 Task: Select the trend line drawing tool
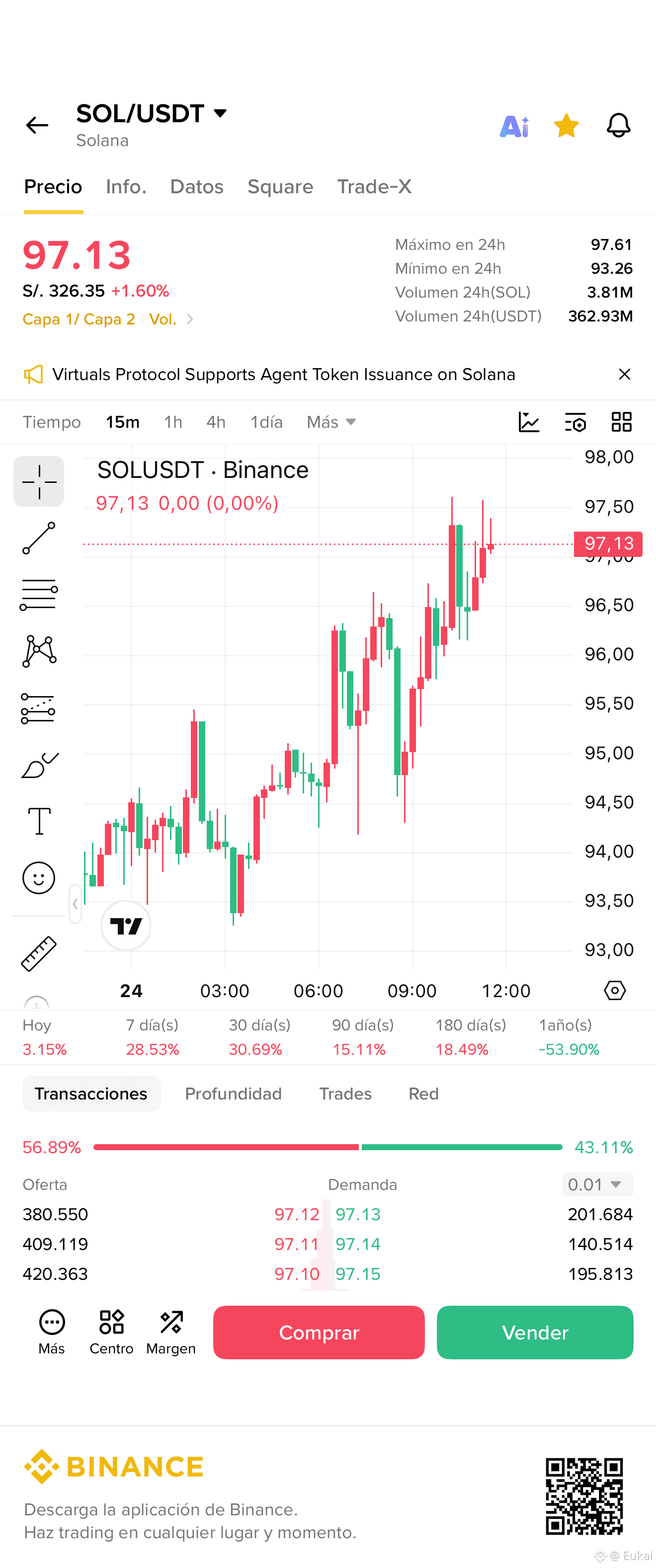pyautogui.click(x=39, y=538)
